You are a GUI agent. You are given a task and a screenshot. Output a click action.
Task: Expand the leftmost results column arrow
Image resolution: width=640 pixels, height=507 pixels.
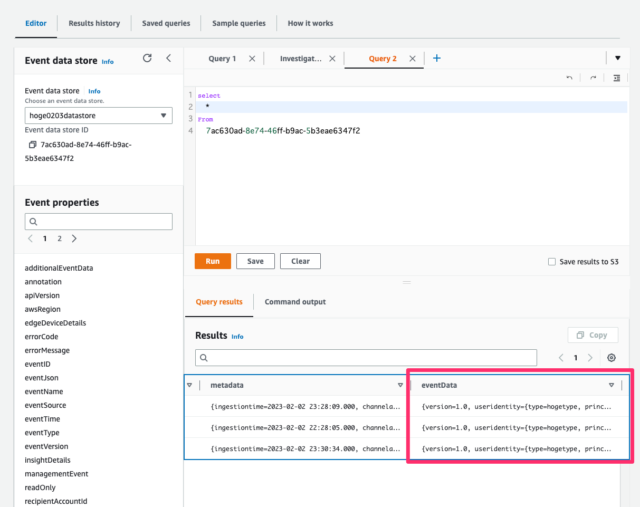189,385
